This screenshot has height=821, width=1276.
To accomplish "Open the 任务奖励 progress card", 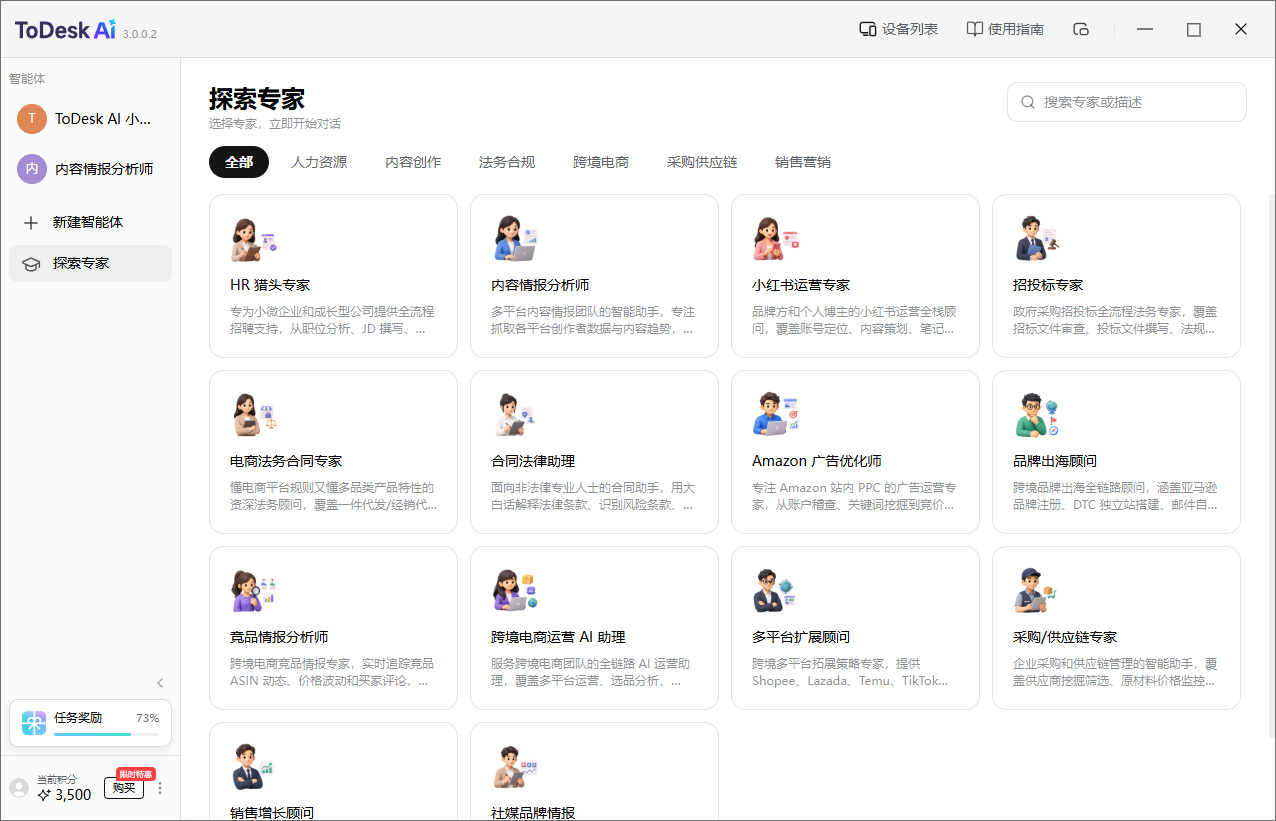I will click(x=90, y=723).
